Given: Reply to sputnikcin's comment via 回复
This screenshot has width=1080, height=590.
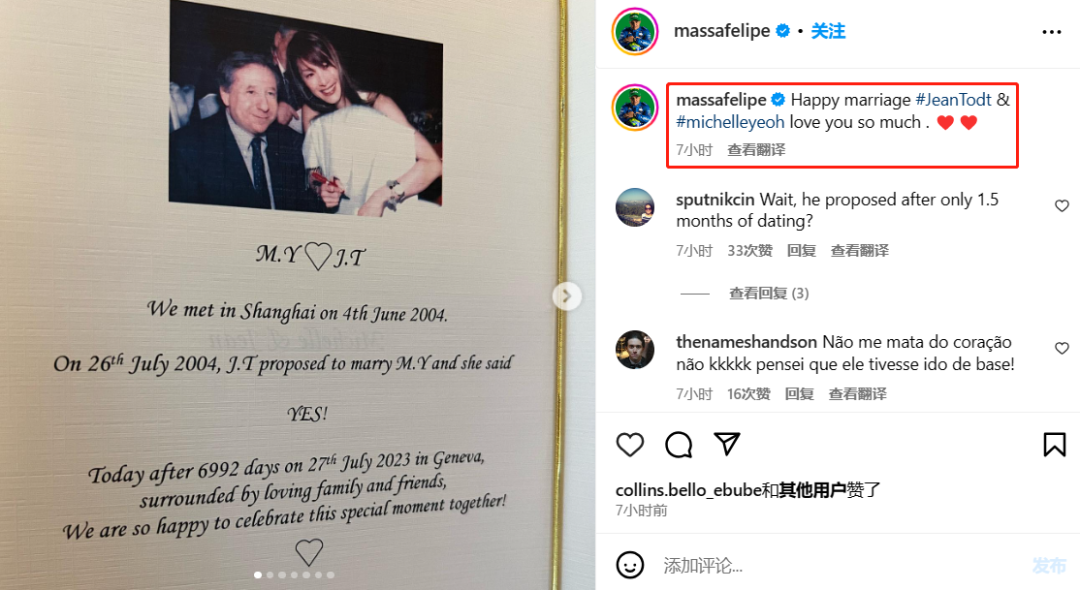Looking at the screenshot, I should 801,251.
